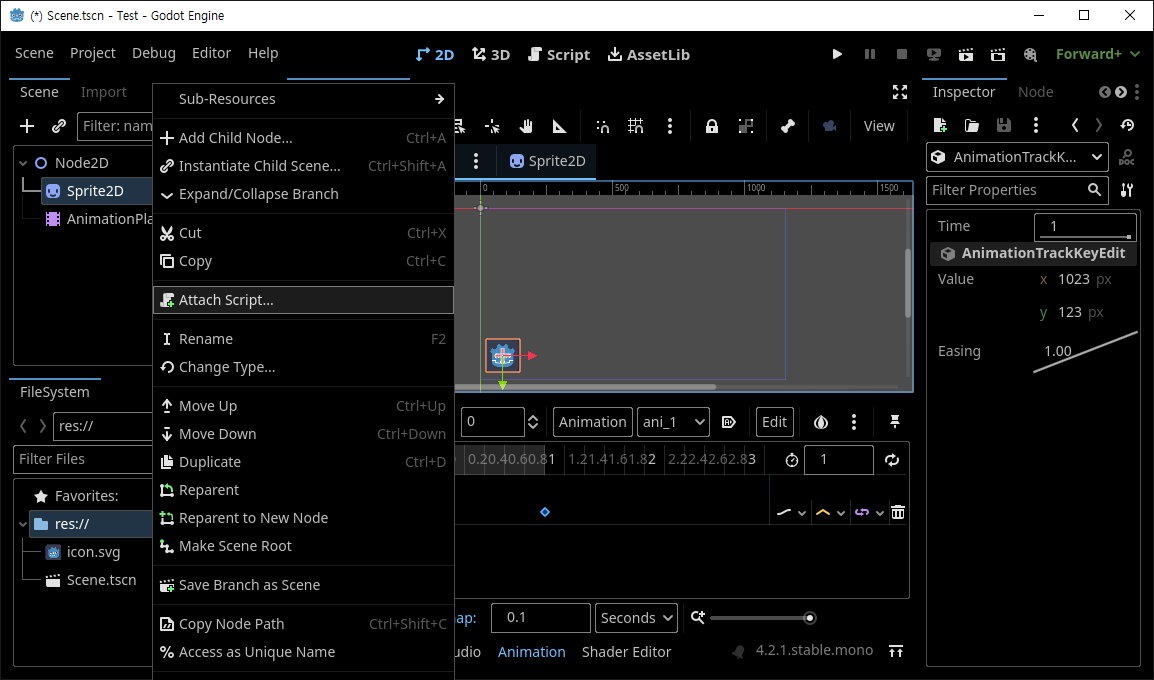Open object history clock icon in Inspector
The width and height of the screenshot is (1154, 680).
point(1127,125)
